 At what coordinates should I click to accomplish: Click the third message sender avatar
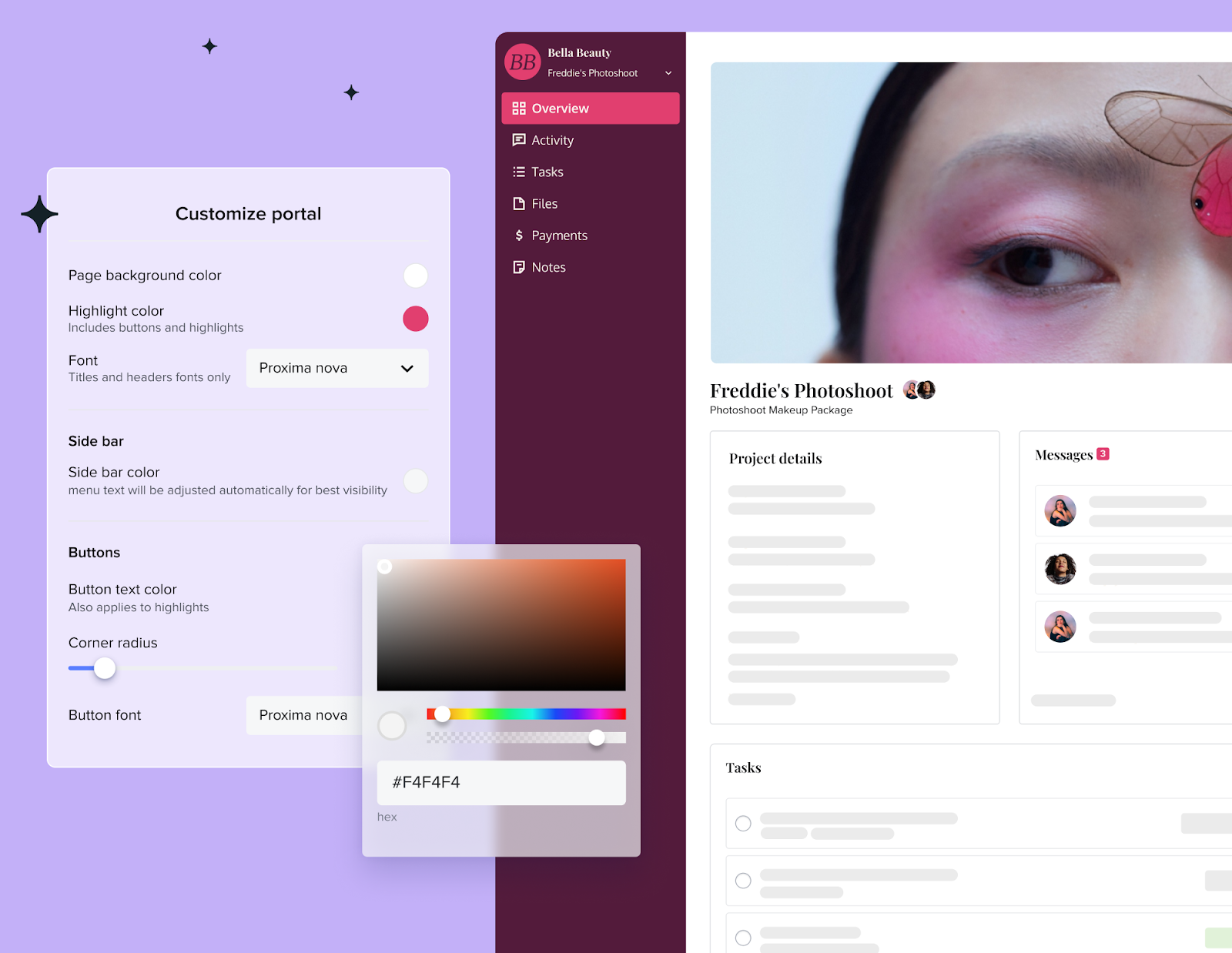1060,627
